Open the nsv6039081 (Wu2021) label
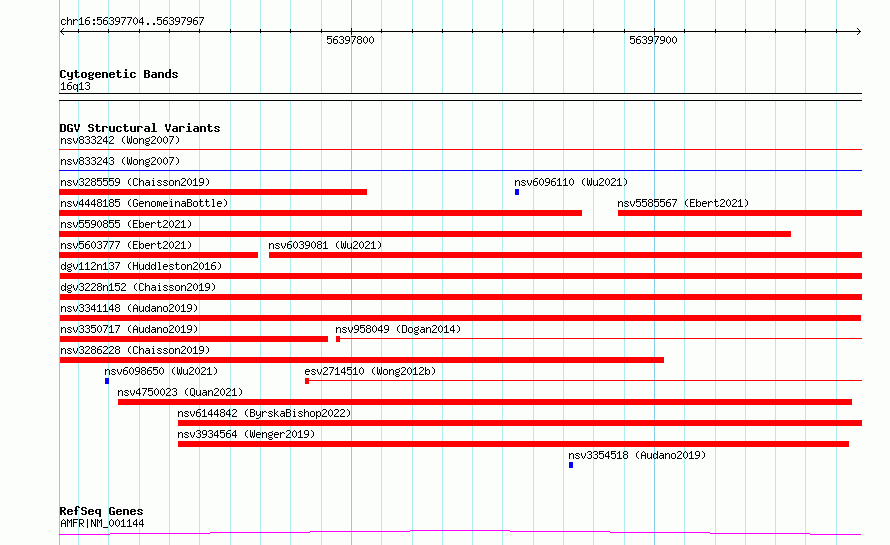The image size is (890, 545). point(325,245)
